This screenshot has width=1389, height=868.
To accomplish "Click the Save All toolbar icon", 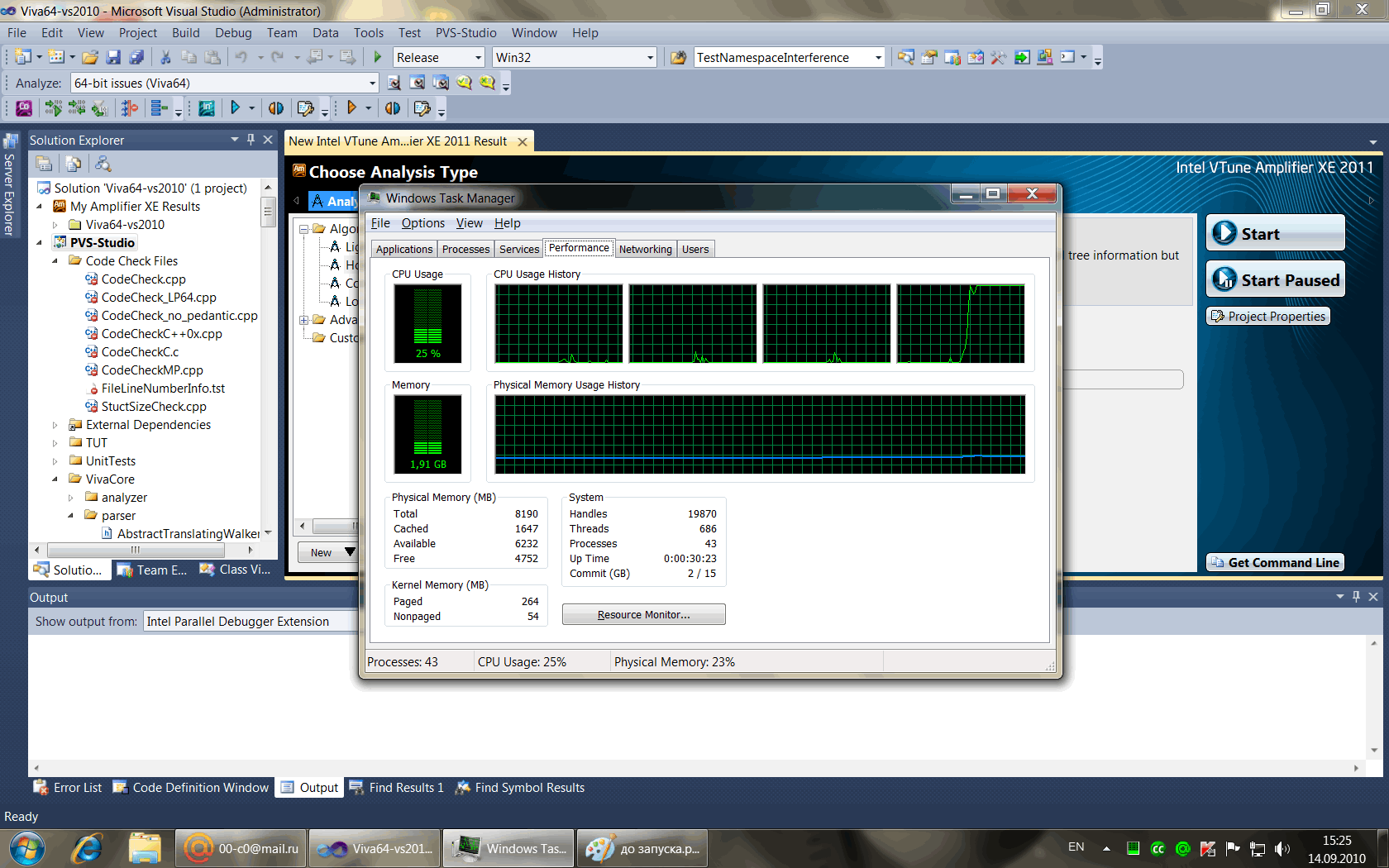I will 136,57.
